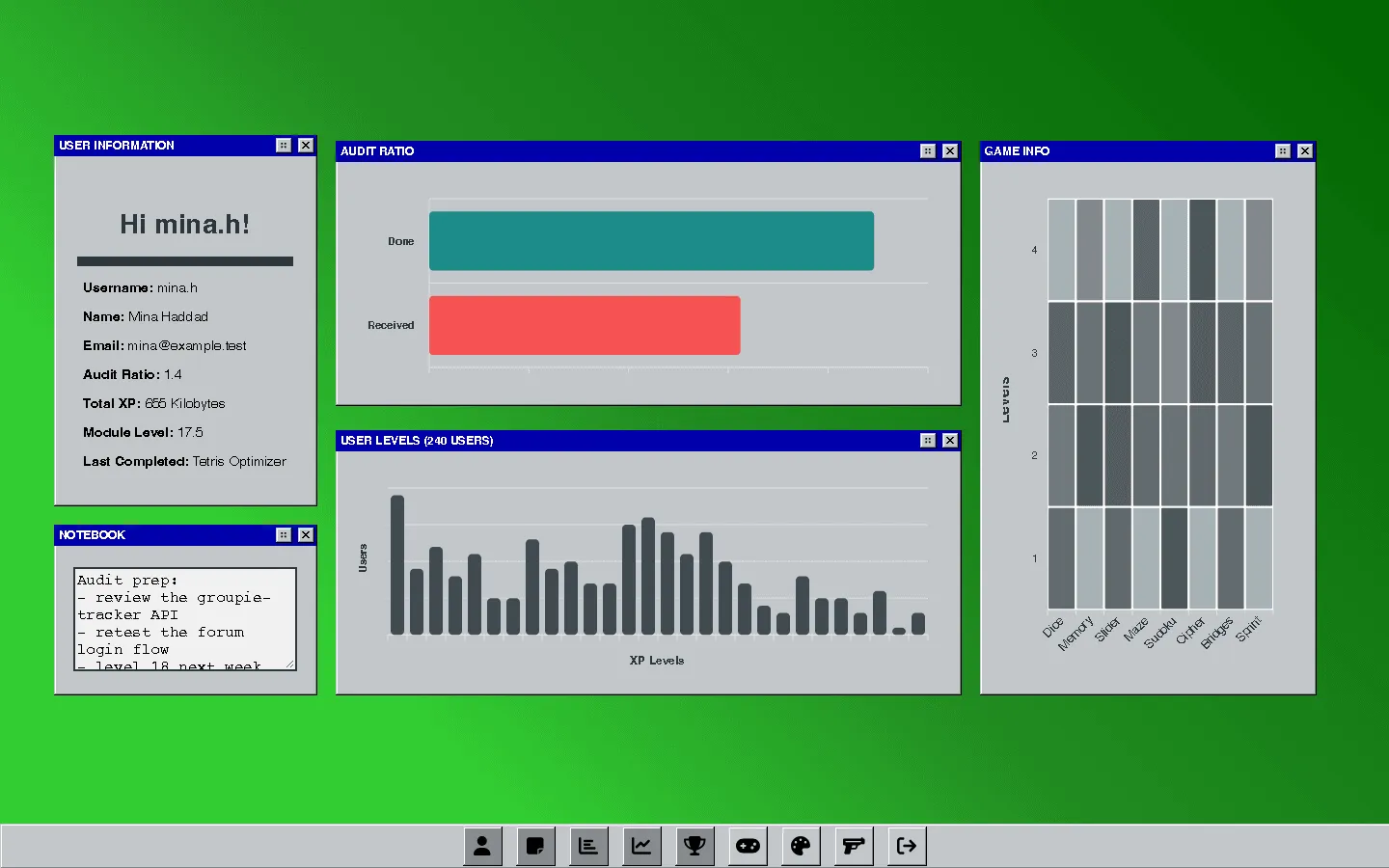The height and width of the screenshot is (868, 1389).
Task: Click the 'Total XP: 655 Kilobytes' line
Action: tap(154, 403)
